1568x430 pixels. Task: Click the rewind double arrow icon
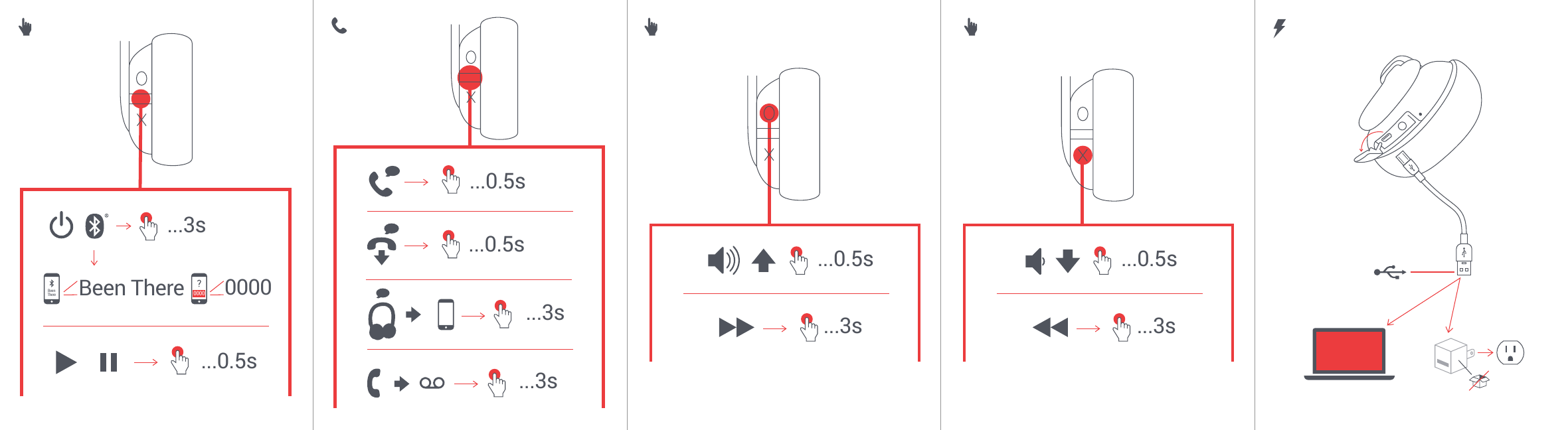click(1051, 327)
